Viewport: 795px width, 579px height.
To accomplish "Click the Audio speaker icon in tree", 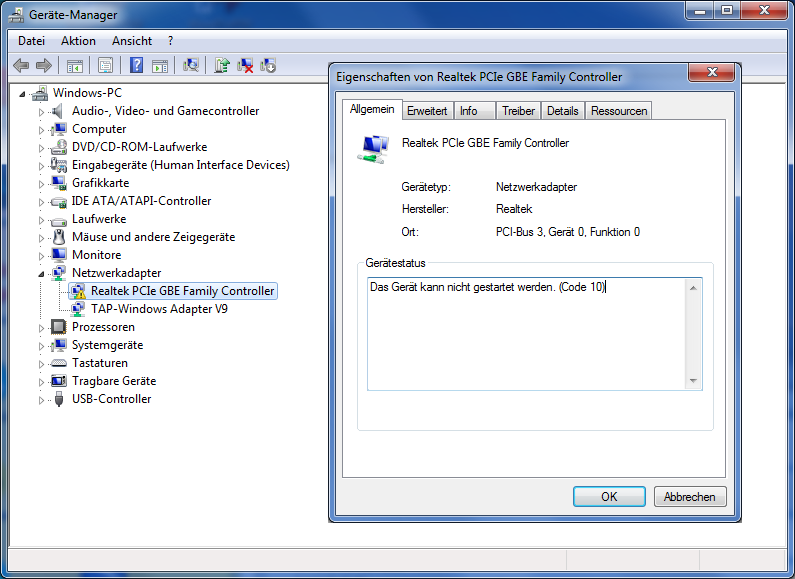I will tap(58, 111).
